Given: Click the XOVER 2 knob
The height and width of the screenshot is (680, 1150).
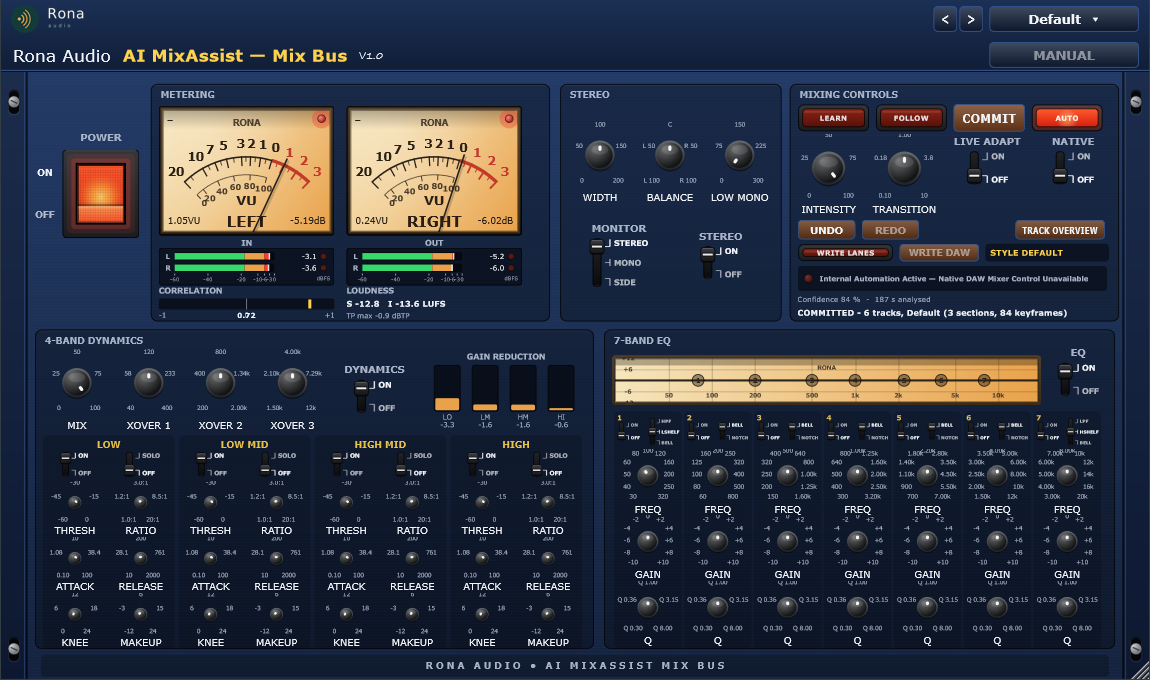Looking at the screenshot, I should (220, 382).
